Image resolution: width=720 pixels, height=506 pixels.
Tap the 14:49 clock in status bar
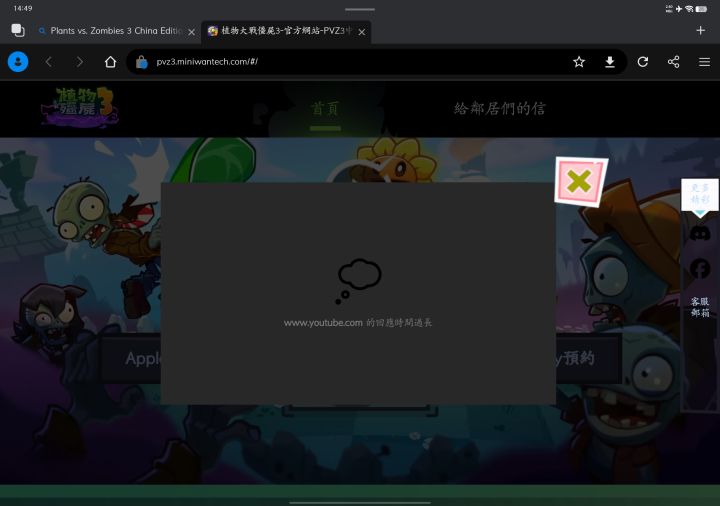click(x=22, y=8)
